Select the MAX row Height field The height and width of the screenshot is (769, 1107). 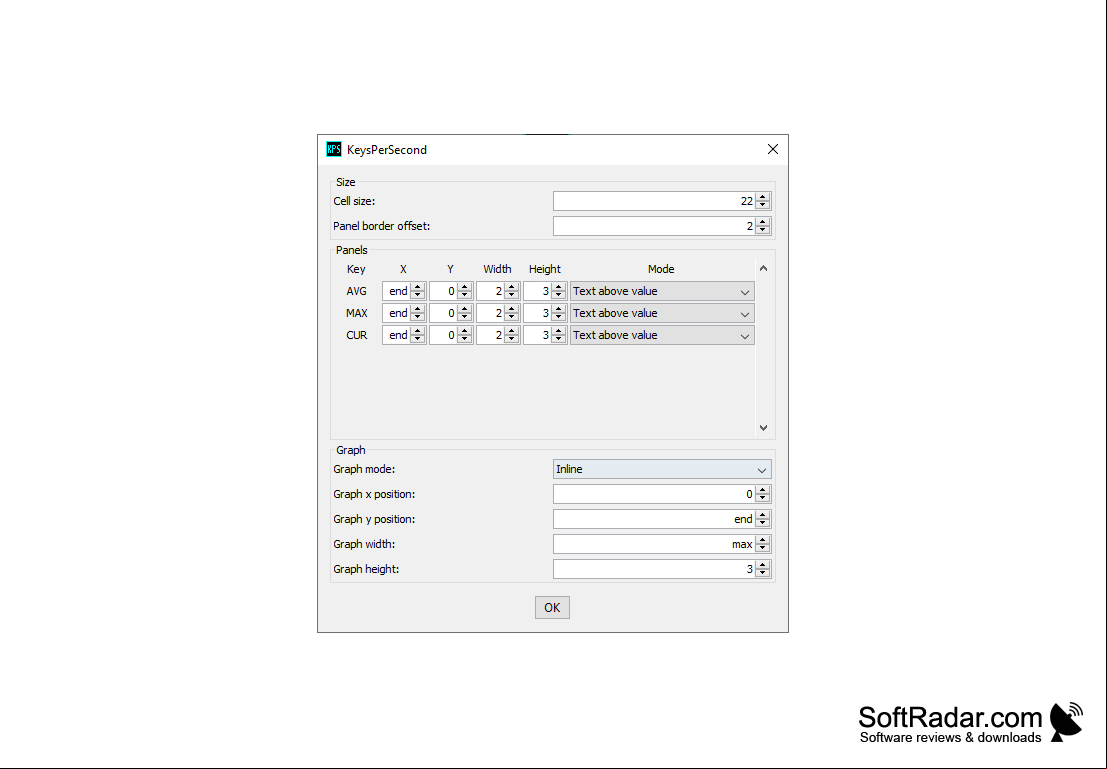coord(537,313)
